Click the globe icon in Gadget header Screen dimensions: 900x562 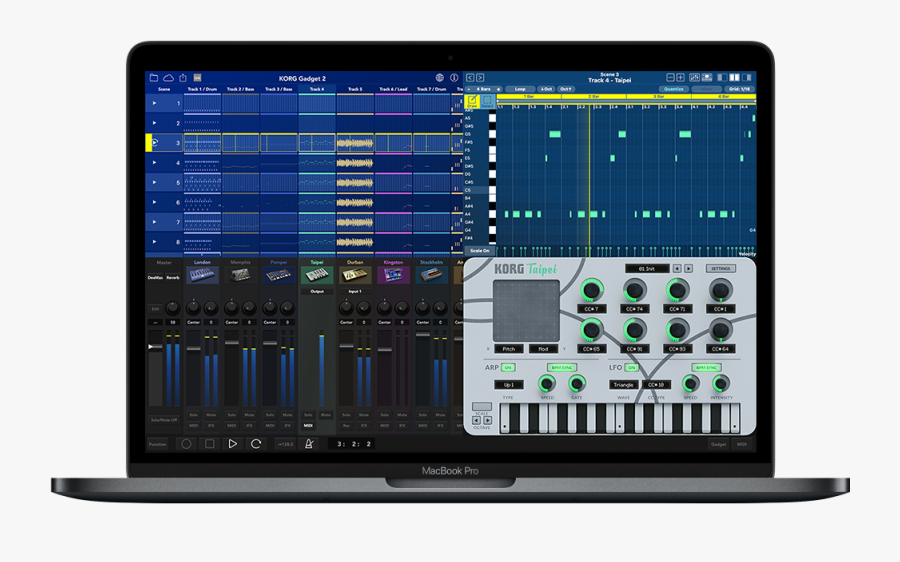point(440,77)
